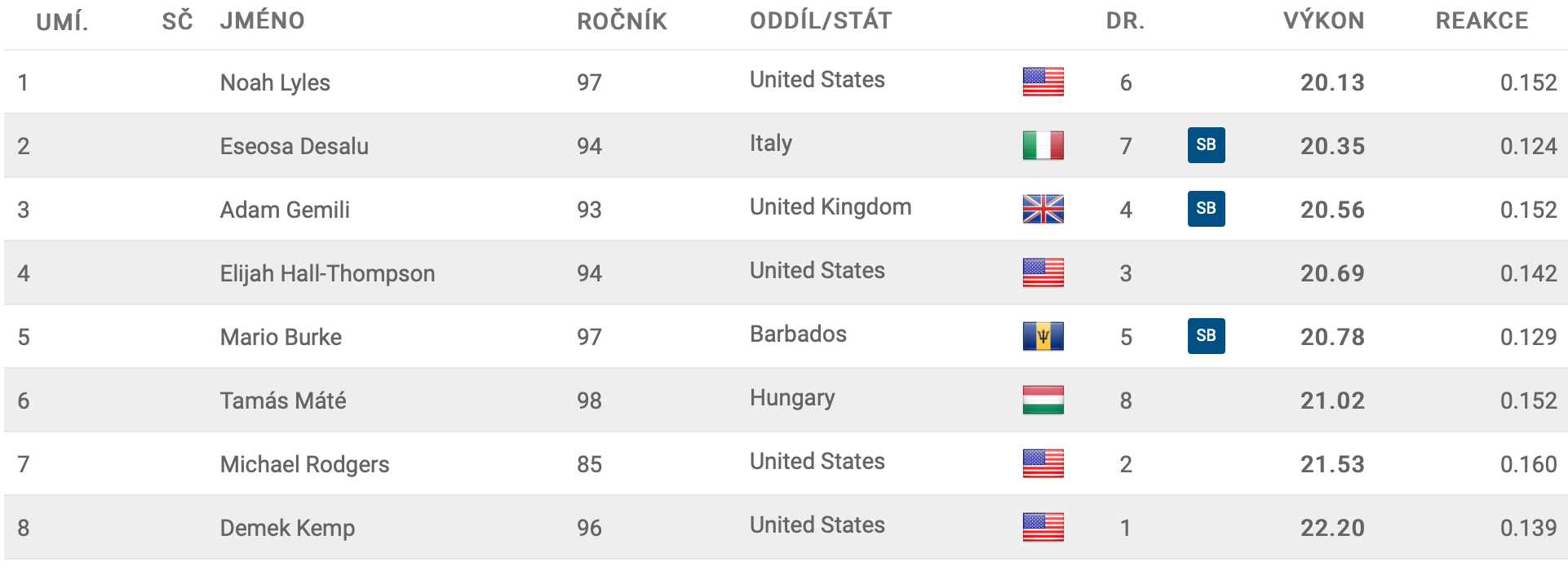Click Demek Kemp's United States flag icon

1043,527
